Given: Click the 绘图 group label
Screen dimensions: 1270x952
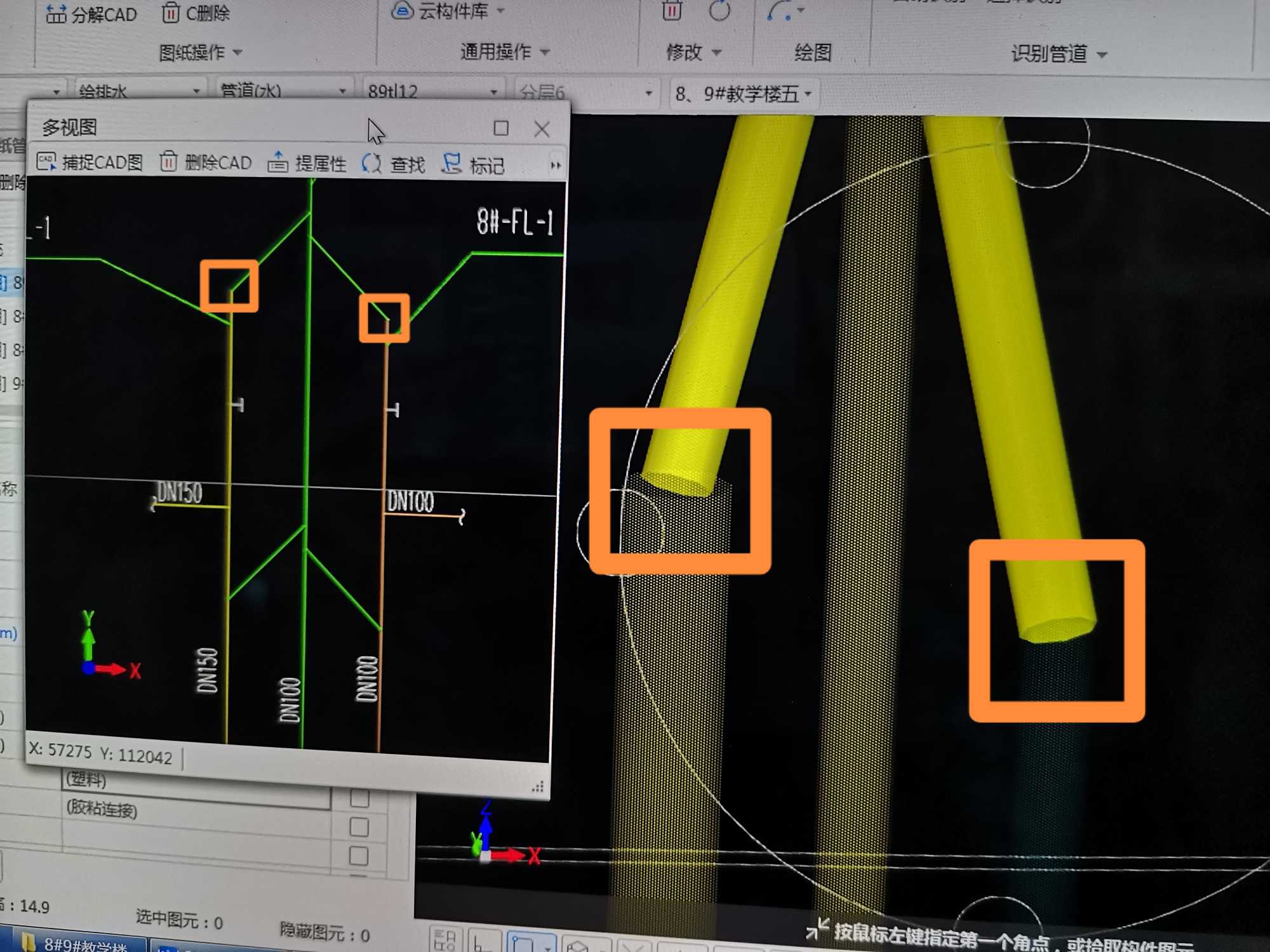Looking at the screenshot, I should click(813, 52).
